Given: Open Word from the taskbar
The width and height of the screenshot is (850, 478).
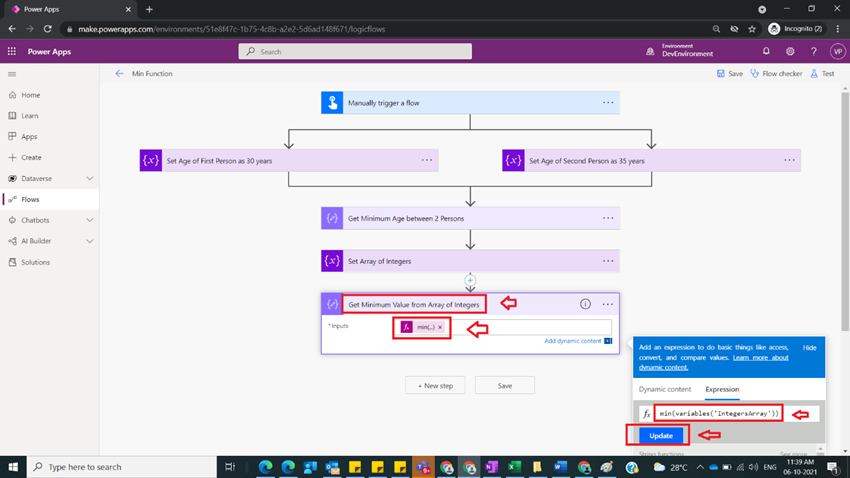Looking at the screenshot, I should tap(561, 467).
